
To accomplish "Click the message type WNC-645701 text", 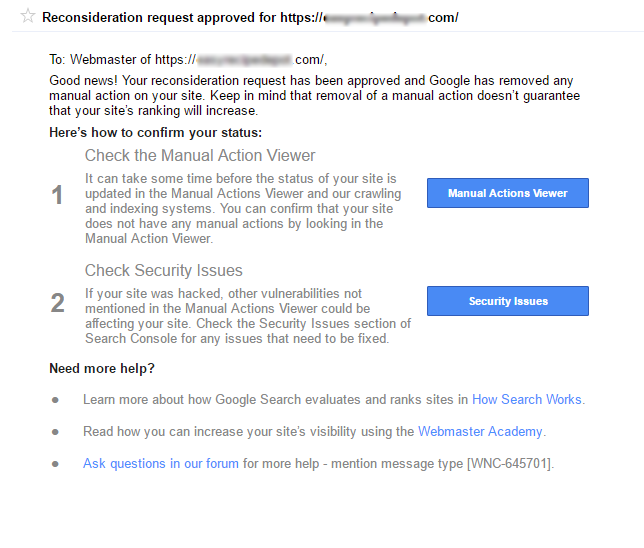I will (511, 463).
